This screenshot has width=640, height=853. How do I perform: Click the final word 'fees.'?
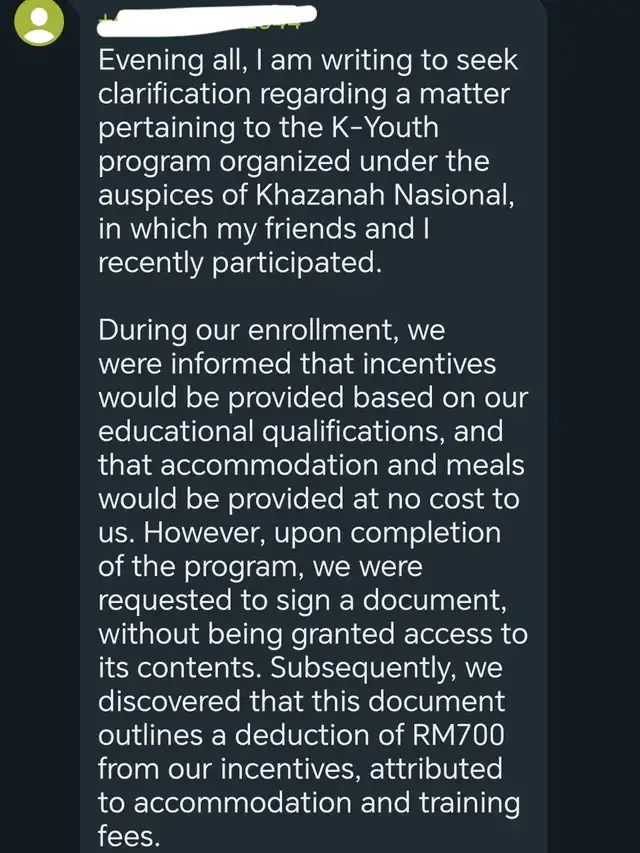coord(130,836)
